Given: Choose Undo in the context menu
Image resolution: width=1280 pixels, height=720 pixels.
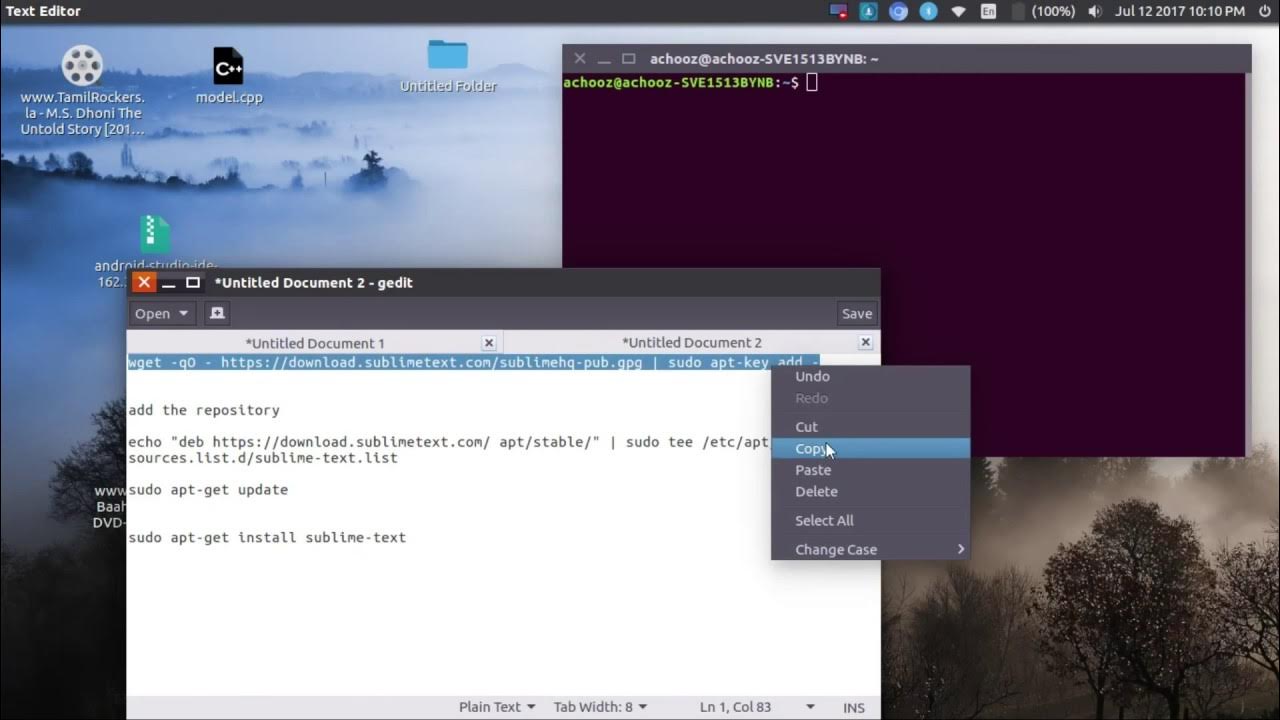Looking at the screenshot, I should pyautogui.click(x=870, y=377).
